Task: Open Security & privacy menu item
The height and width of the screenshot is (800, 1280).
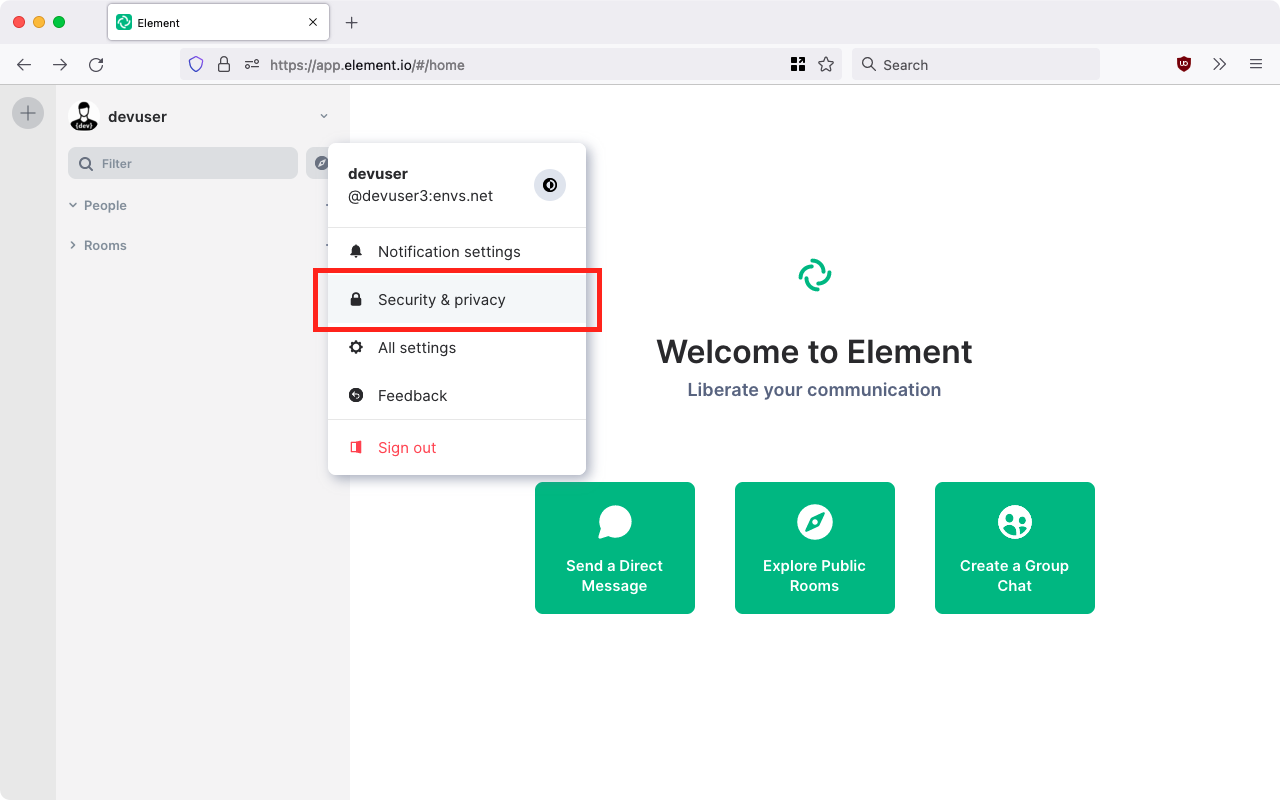Action: pos(457,300)
